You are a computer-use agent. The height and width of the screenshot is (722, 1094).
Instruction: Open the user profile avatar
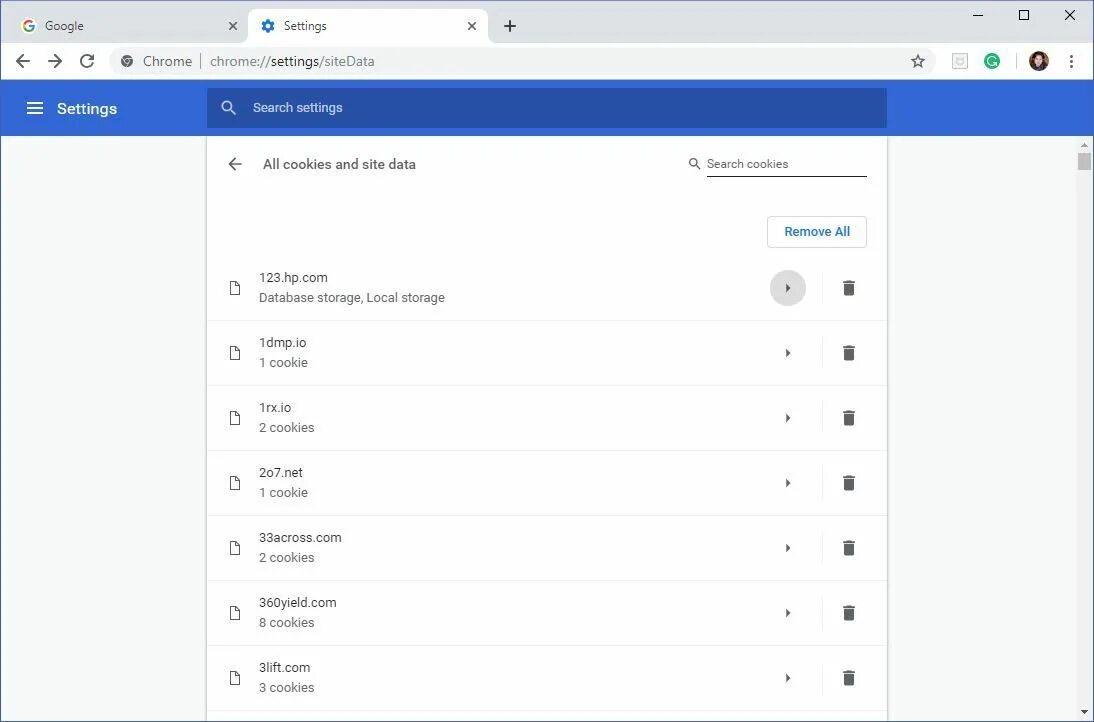pyautogui.click(x=1039, y=61)
